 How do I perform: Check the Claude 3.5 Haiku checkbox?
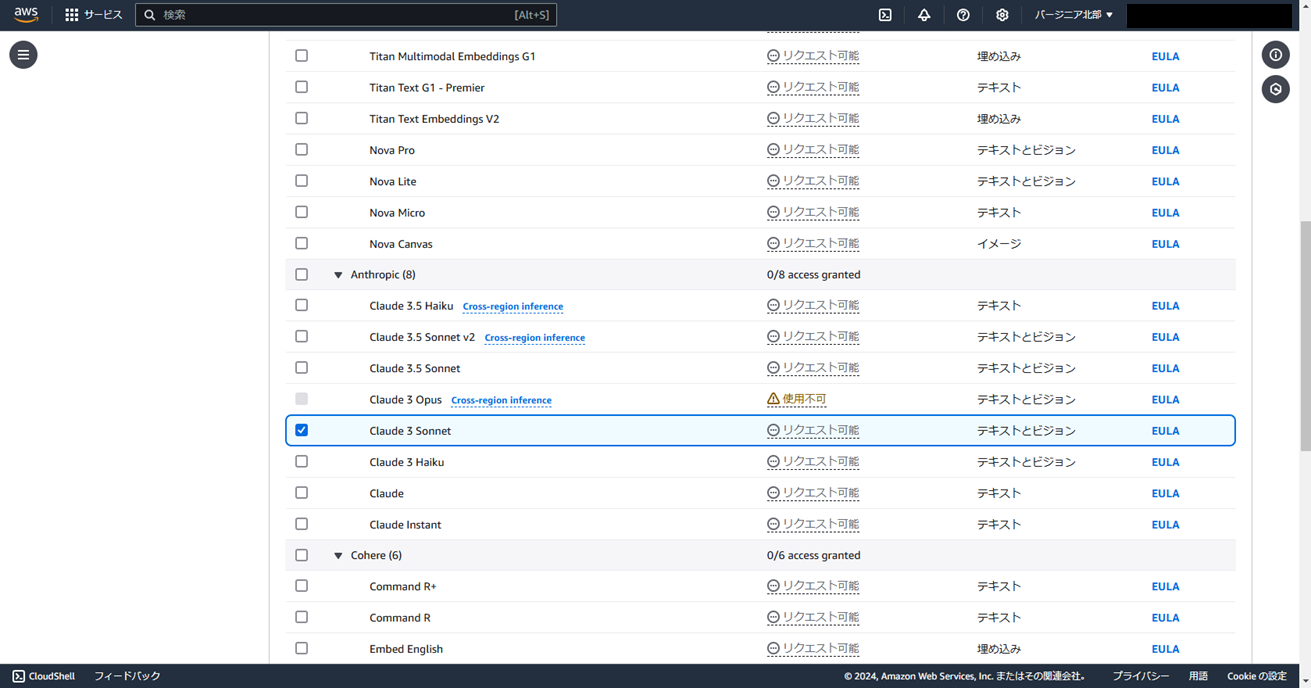pyautogui.click(x=301, y=306)
